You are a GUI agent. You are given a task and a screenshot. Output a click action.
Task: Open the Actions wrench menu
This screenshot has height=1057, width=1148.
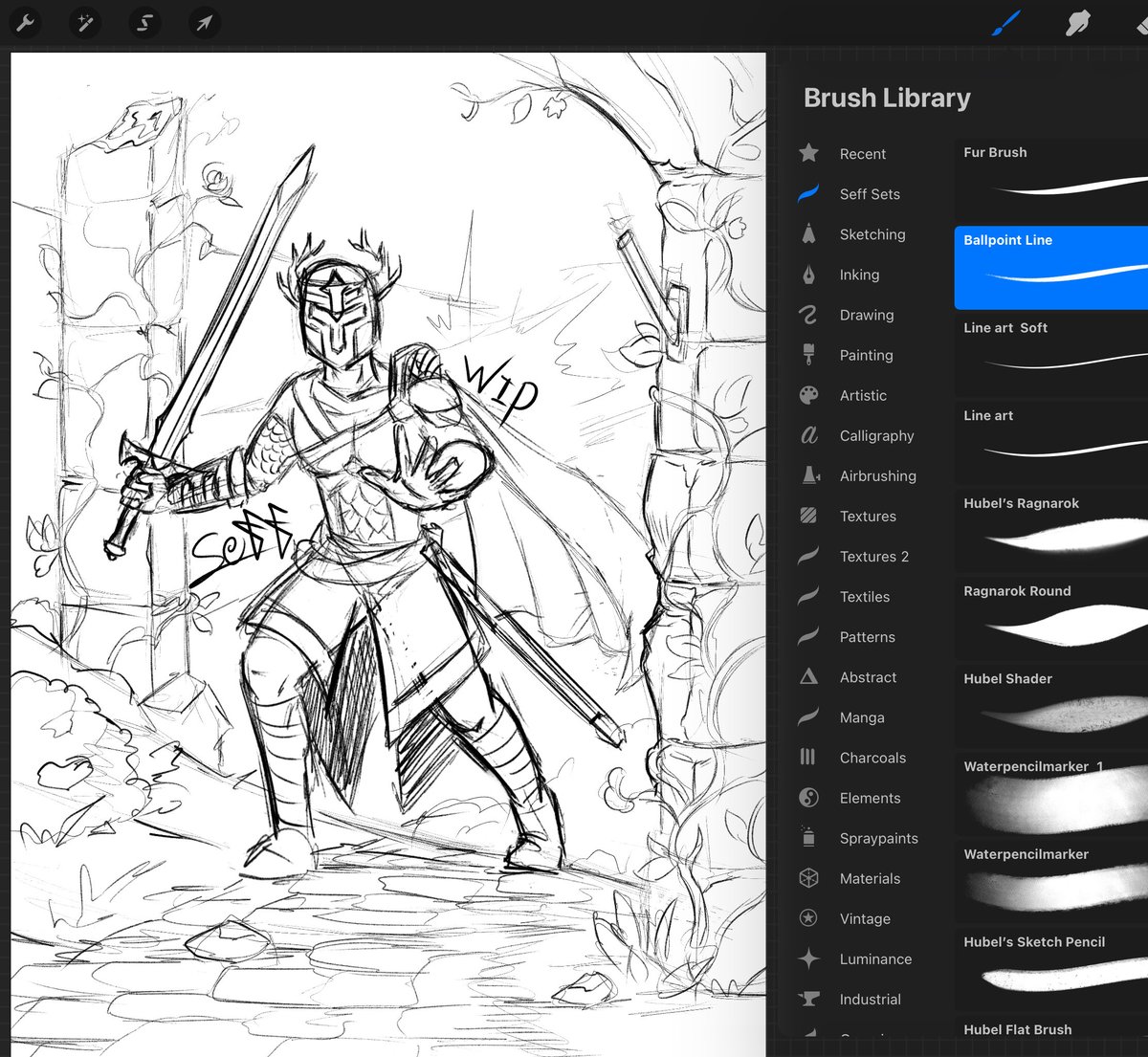point(24,23)
